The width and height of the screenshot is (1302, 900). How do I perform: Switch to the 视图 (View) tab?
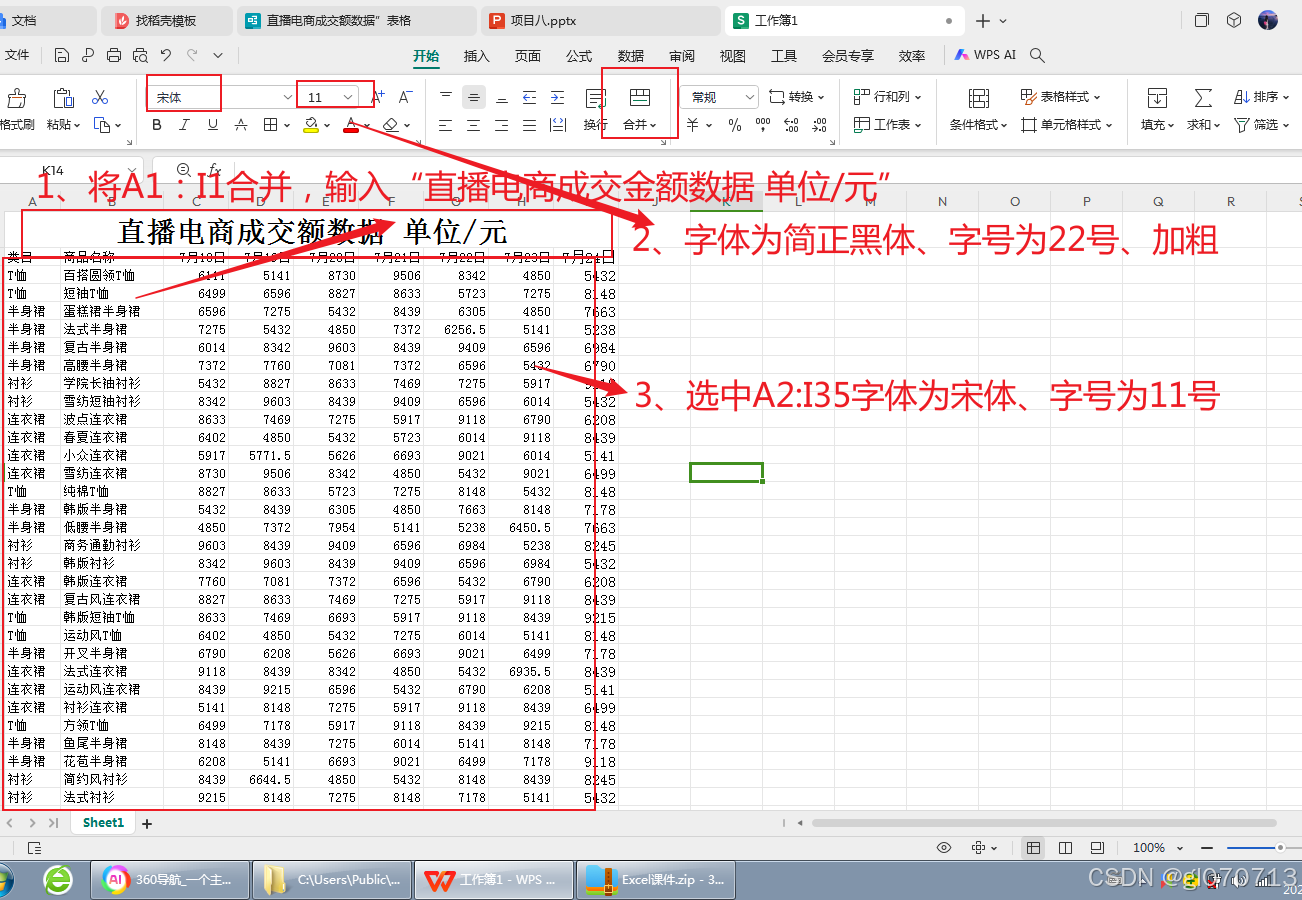point(733,56)
